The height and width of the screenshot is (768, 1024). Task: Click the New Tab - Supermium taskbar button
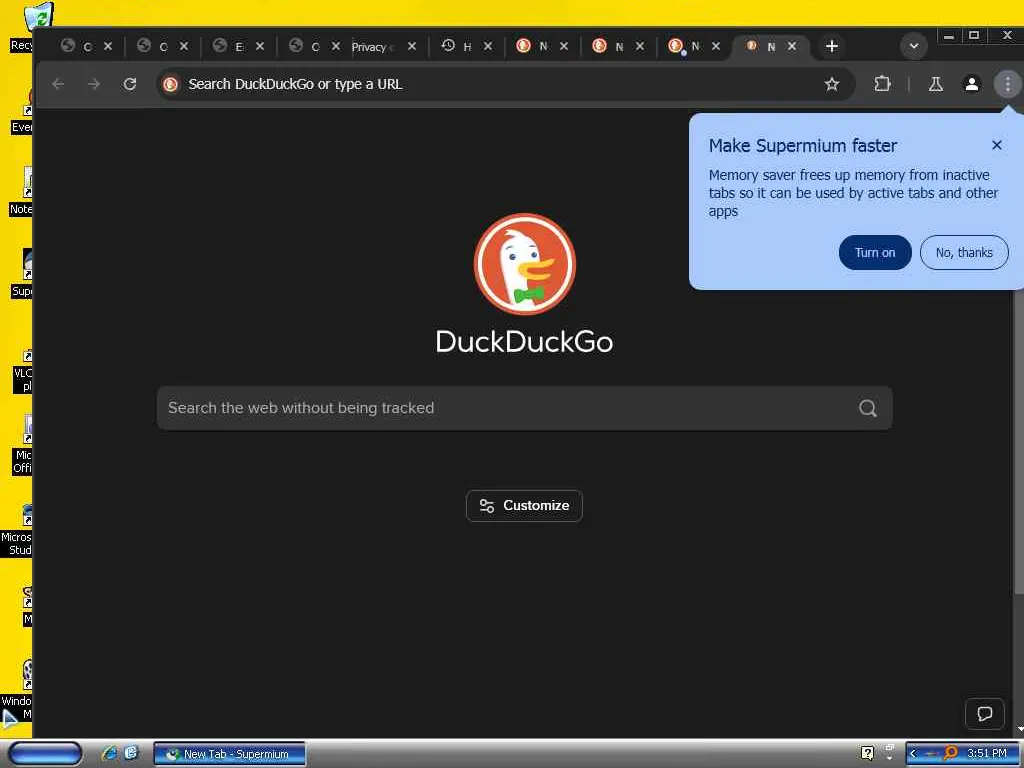(x=229, y=754)
